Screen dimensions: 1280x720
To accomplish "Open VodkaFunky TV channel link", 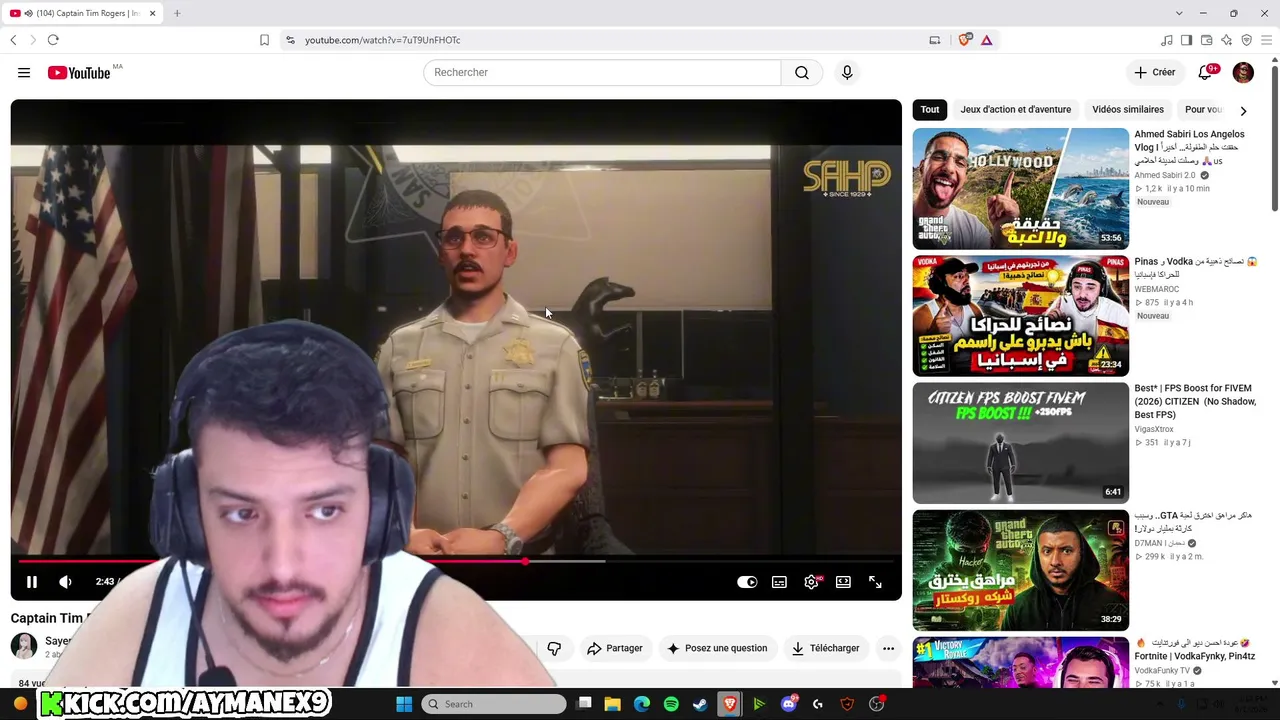I will tap(1162, 670).
